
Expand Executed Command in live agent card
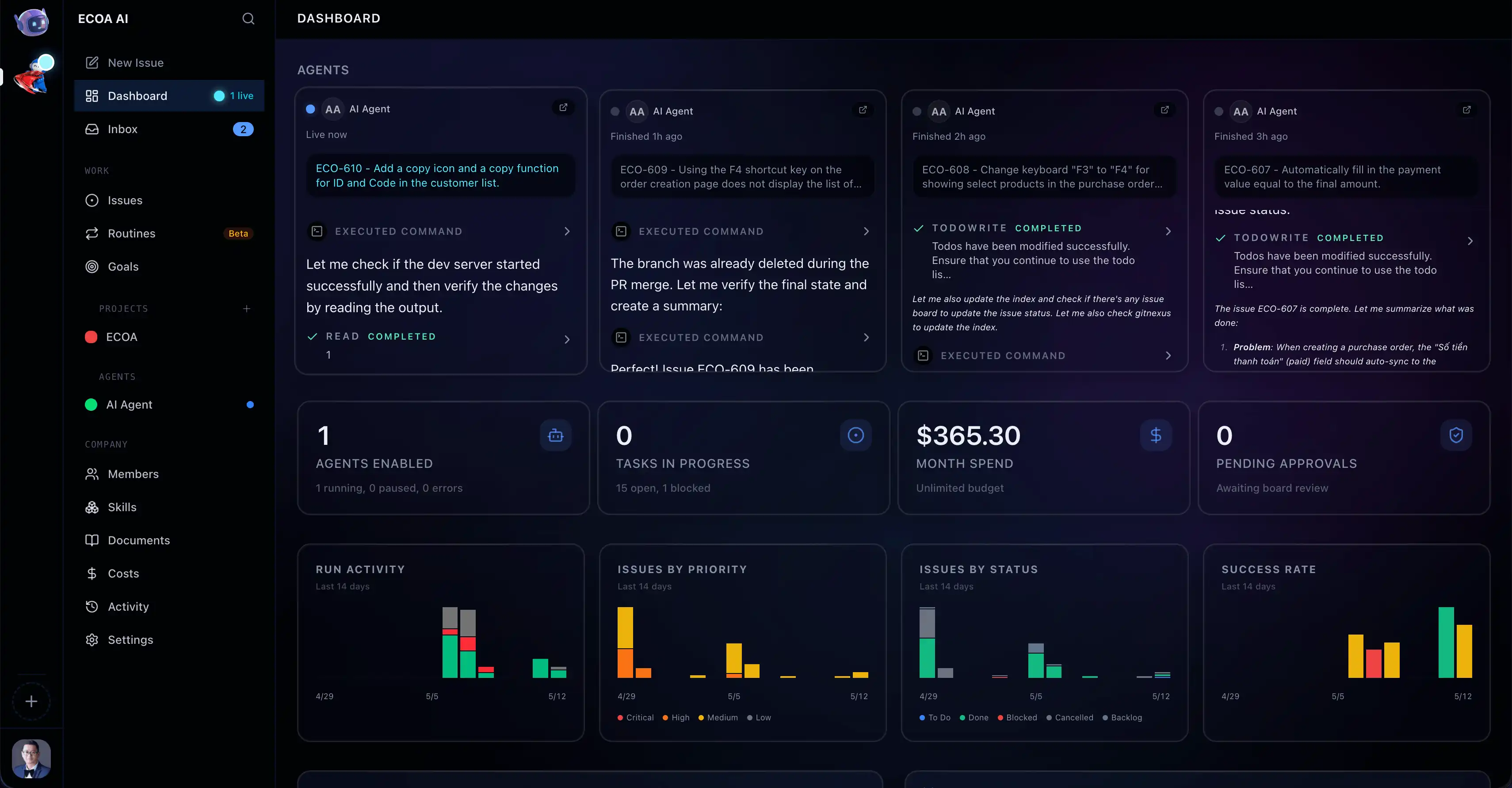(x=441, y=231)
